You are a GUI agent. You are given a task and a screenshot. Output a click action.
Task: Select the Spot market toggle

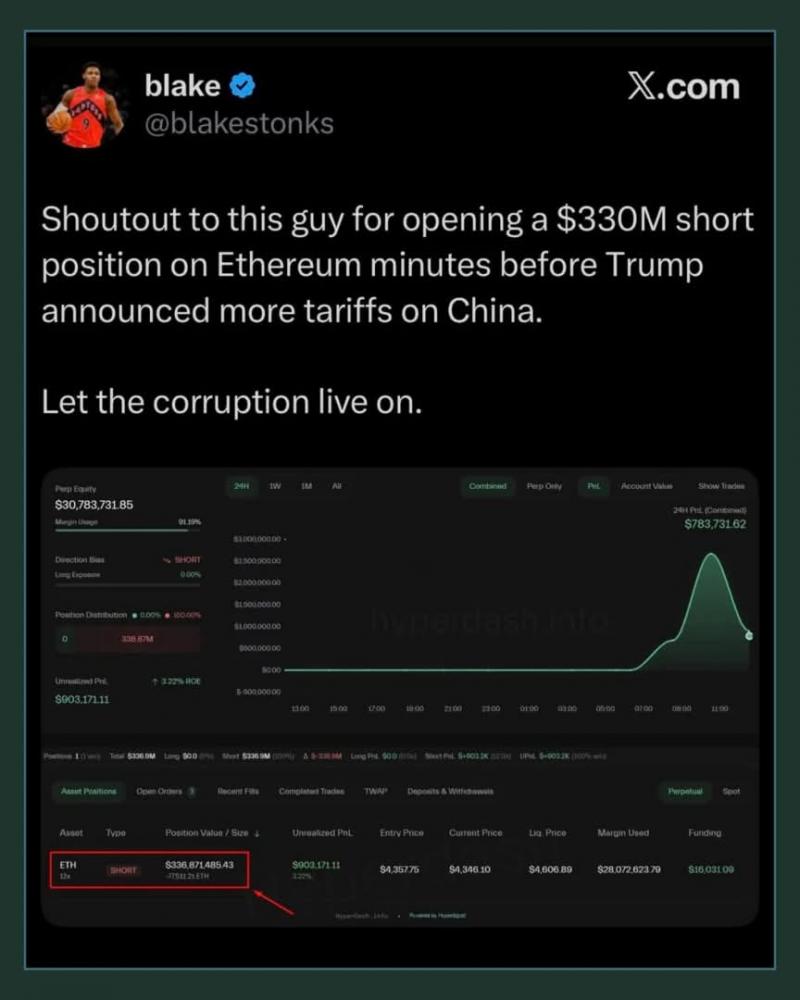(731, 791)
